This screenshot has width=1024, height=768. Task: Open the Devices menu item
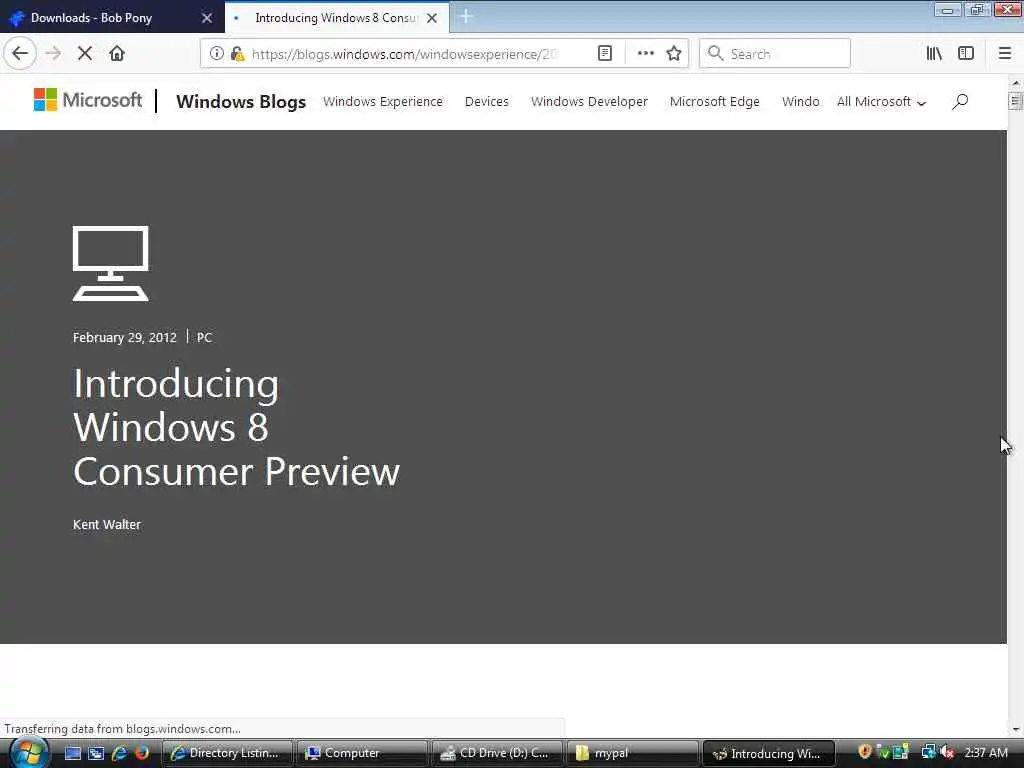point(487,102)
